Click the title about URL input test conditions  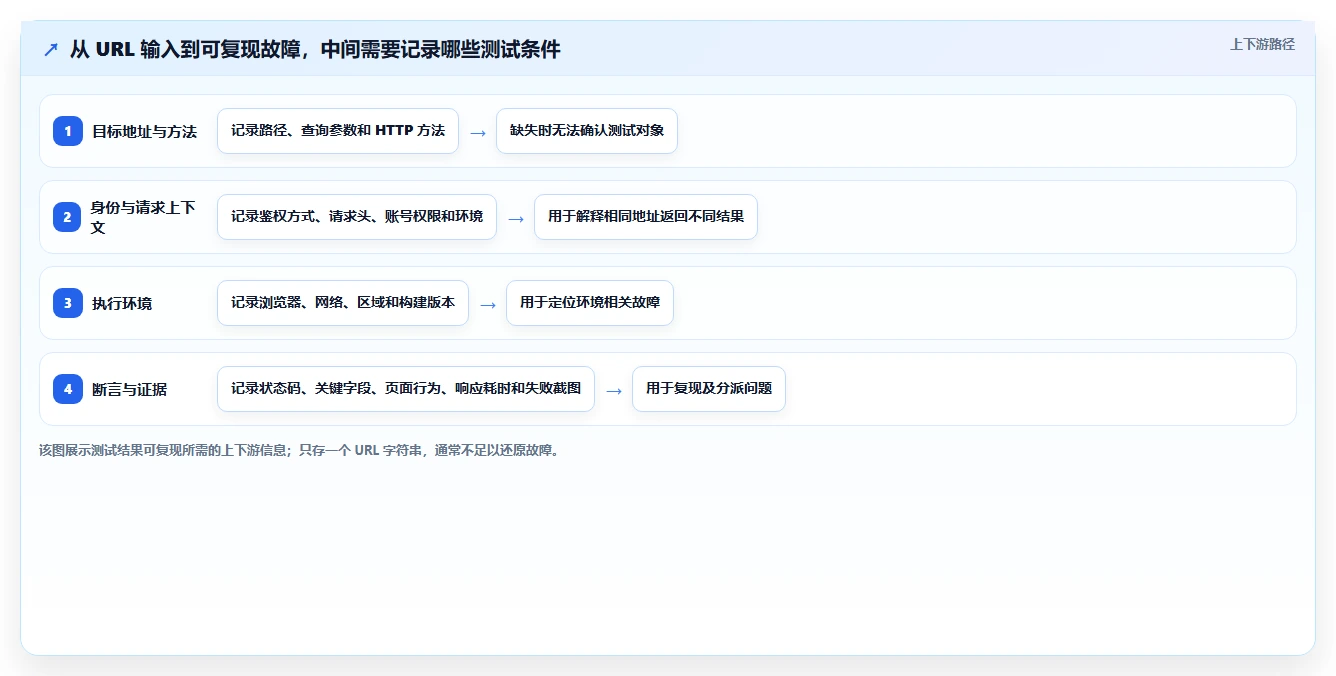click(315, 49)
